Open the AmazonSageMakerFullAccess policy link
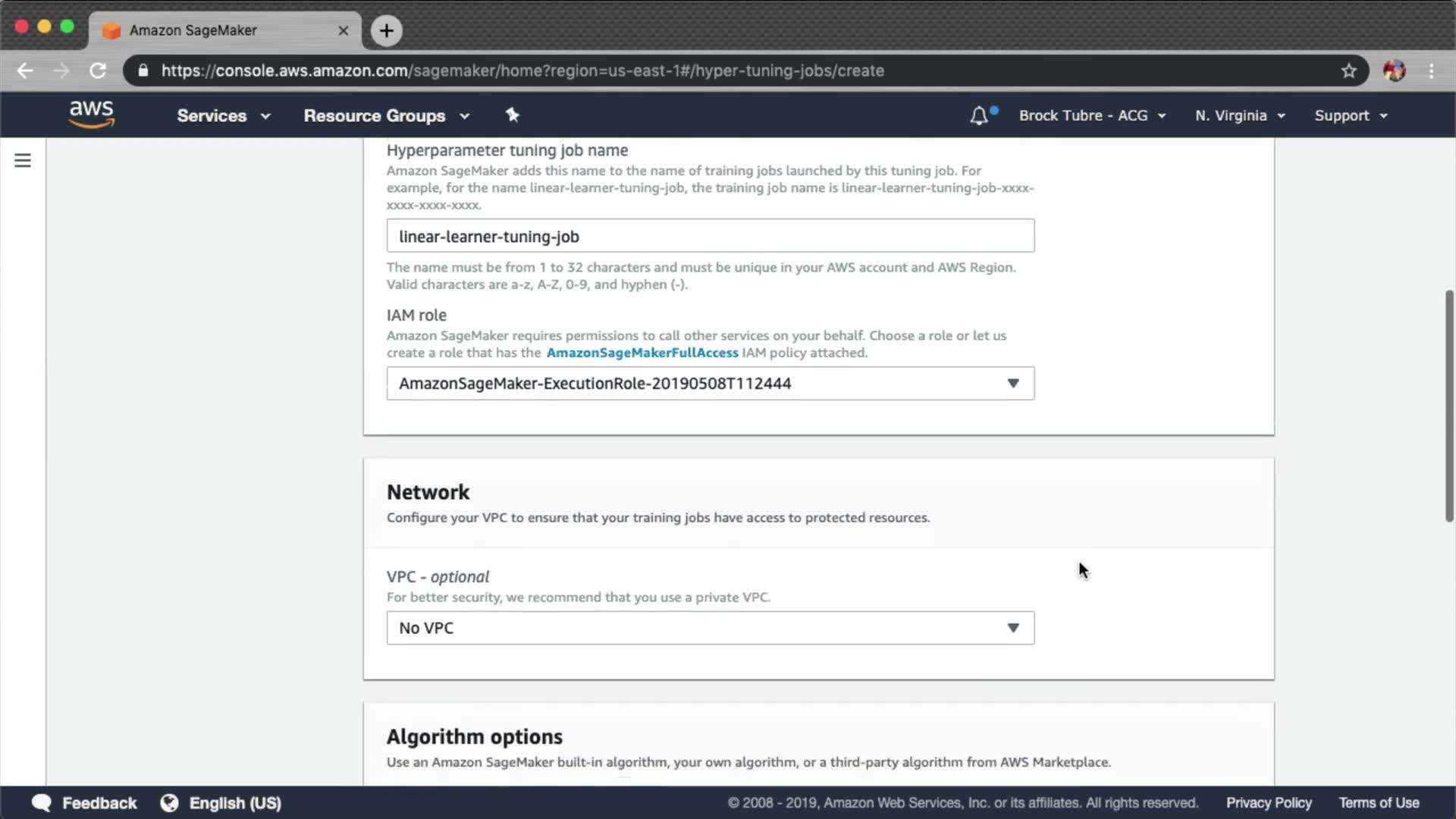The height and width of the screenshot is (819, 1456). click(x=642, y=353)
